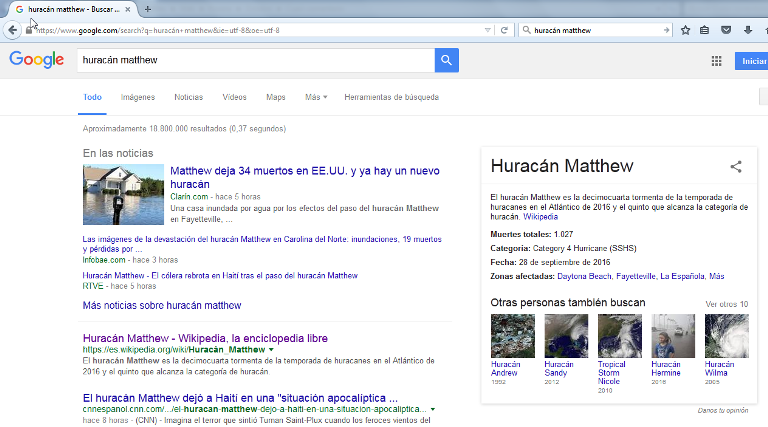This screenshot has height=427, width=768.
Task: Open the Huracán Hermine thumbnail
Action: coord(673,336)
